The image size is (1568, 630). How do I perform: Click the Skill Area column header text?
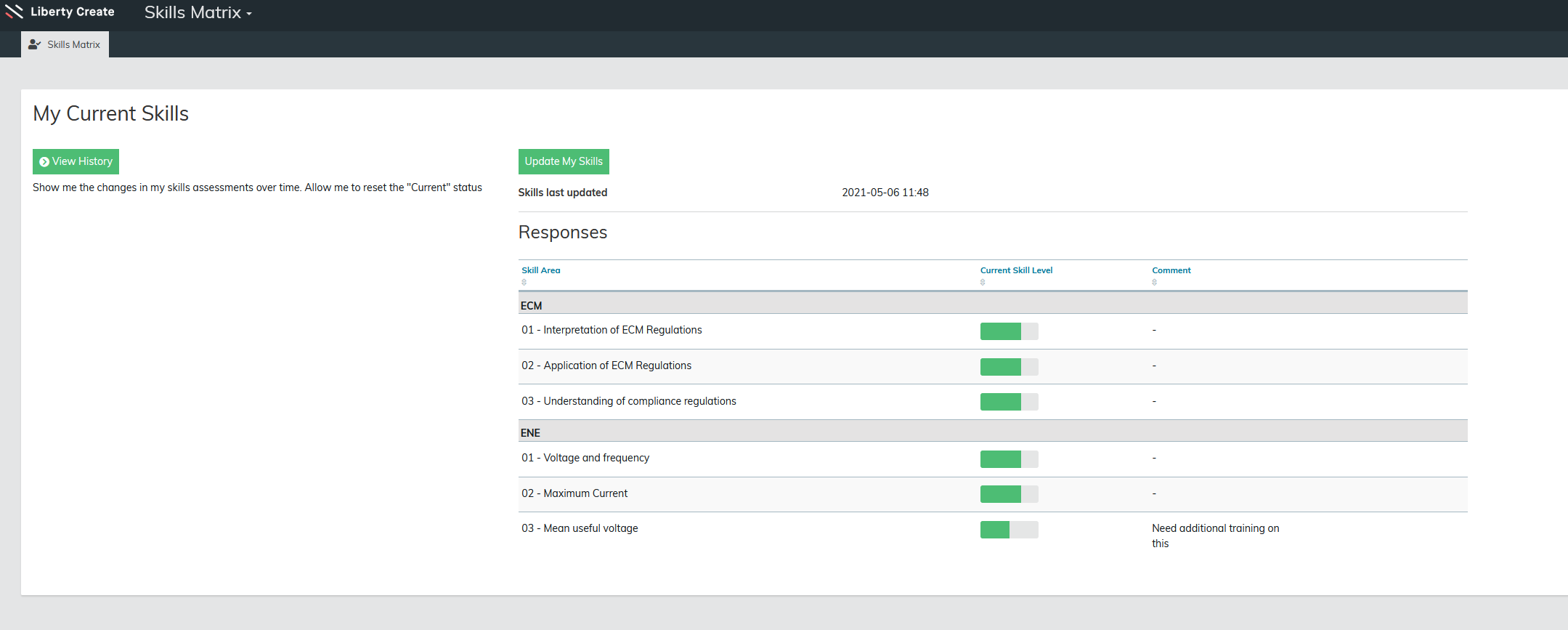click(x=540, y=270)
